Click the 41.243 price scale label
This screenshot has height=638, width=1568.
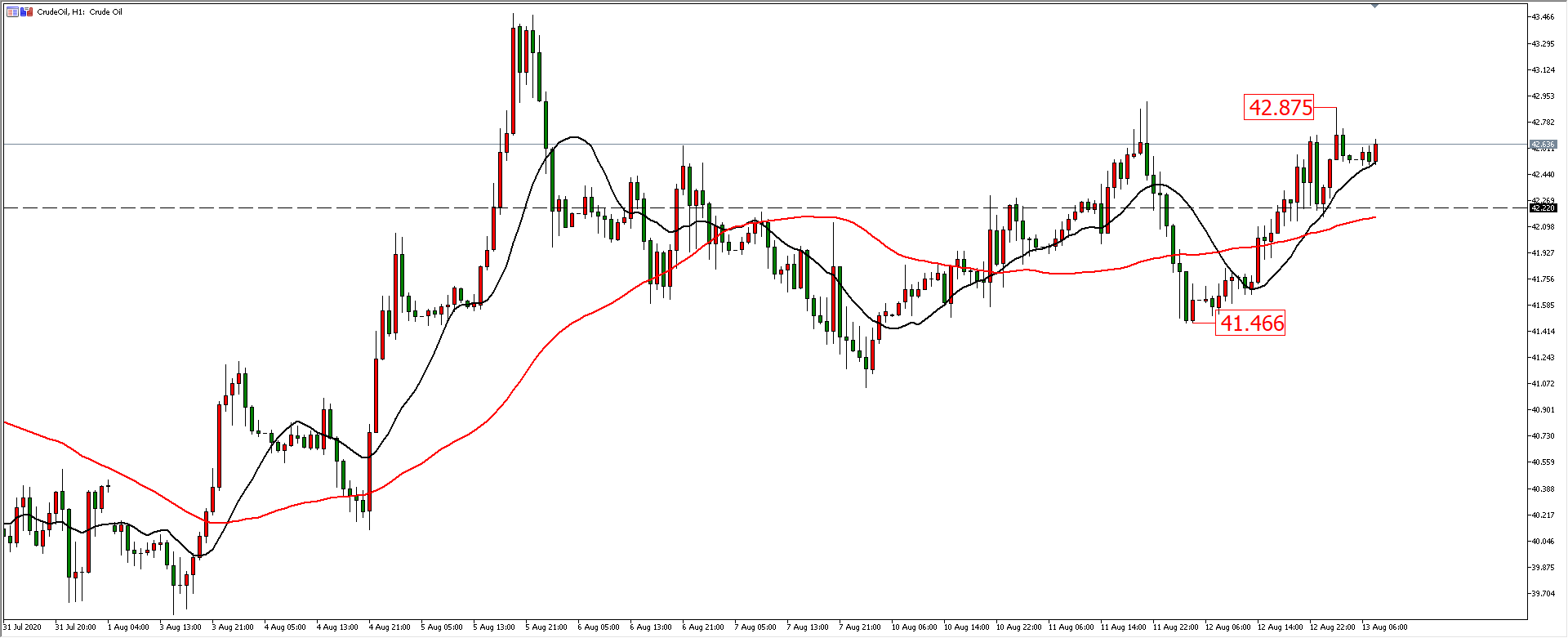(x=1543, y=357)
